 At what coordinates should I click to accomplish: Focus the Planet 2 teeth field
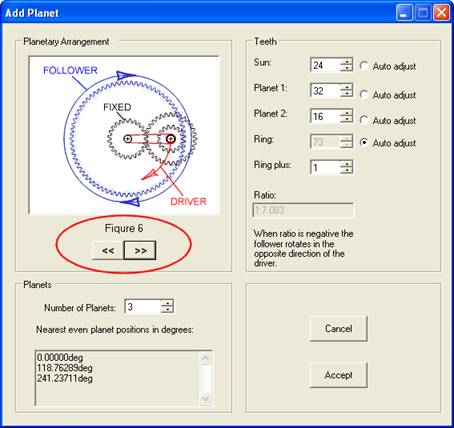(326, 116)
